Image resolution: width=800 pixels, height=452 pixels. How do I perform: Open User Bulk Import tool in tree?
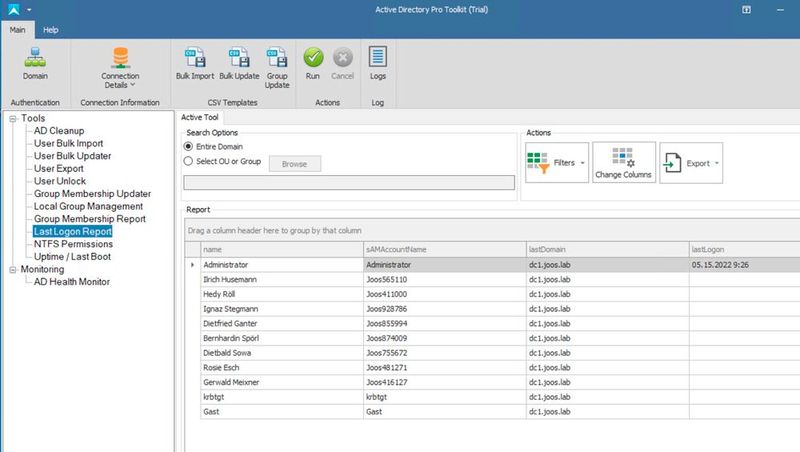(68, 143)
